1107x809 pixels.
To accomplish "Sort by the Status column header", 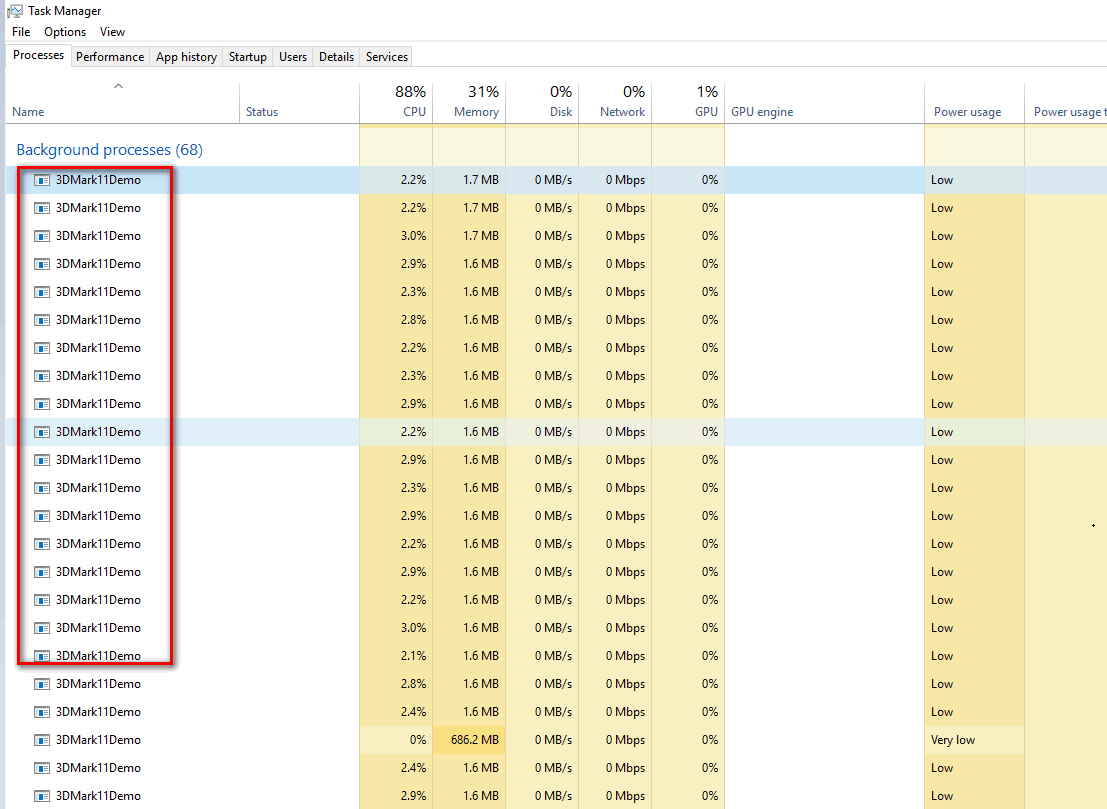I will pyautogui.click(x=299, y=103).
